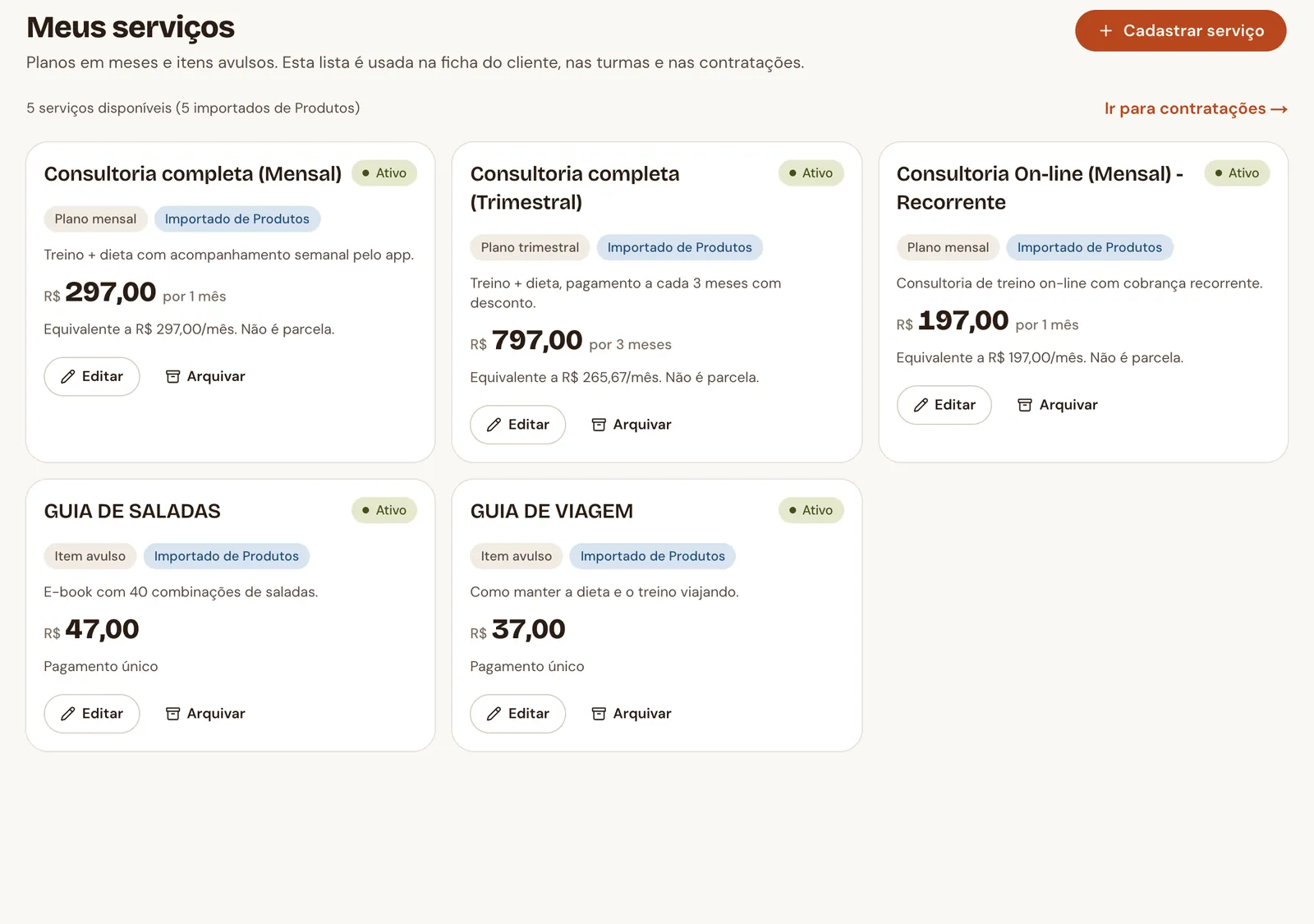The image size is (1314, 924).
Task: Archive Consultoria completa (Trimestral) service
Action: coord(632,425)
